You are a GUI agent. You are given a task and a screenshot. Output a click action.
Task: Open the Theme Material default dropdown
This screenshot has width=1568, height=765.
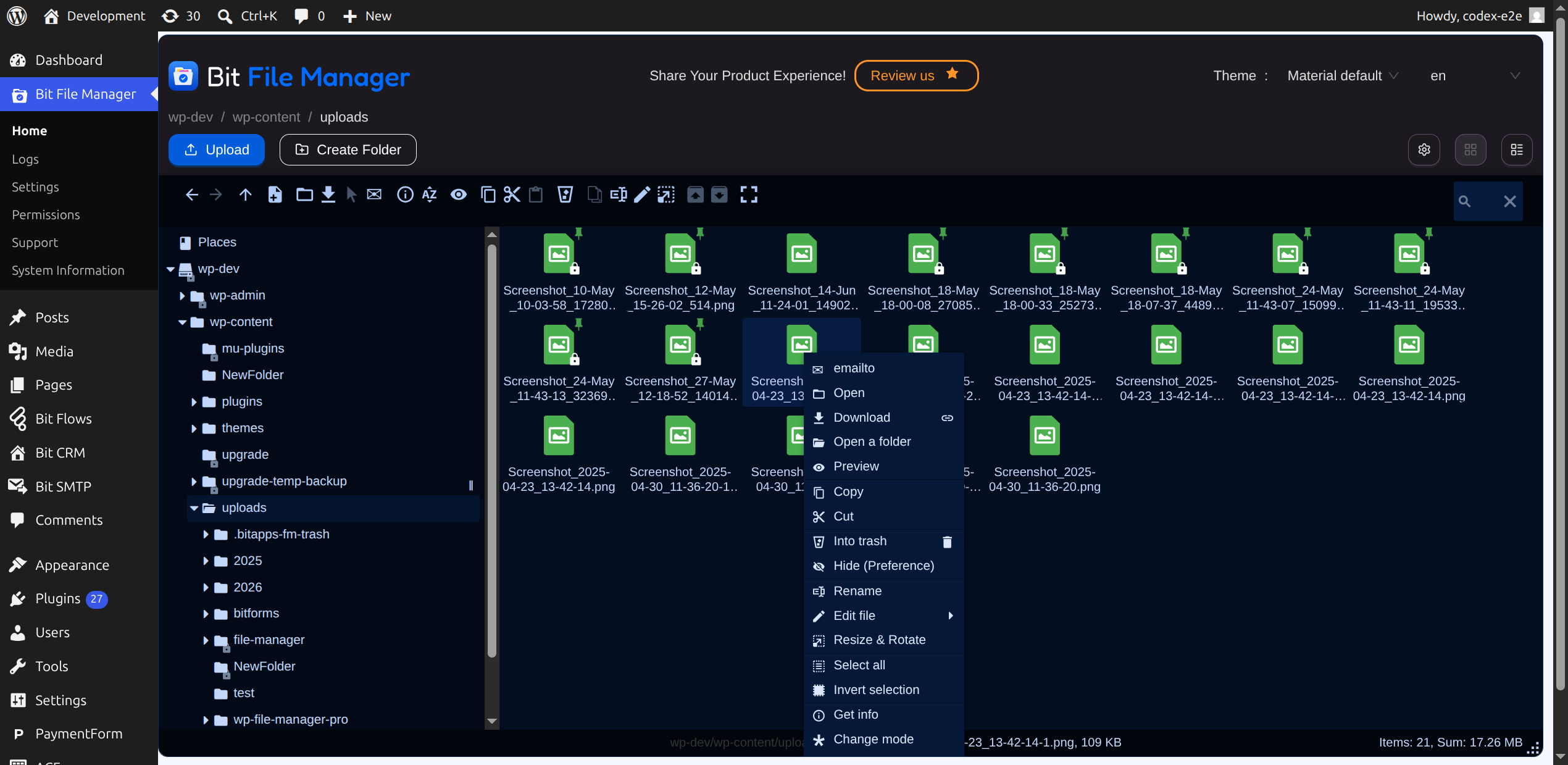click(1343, 76)
